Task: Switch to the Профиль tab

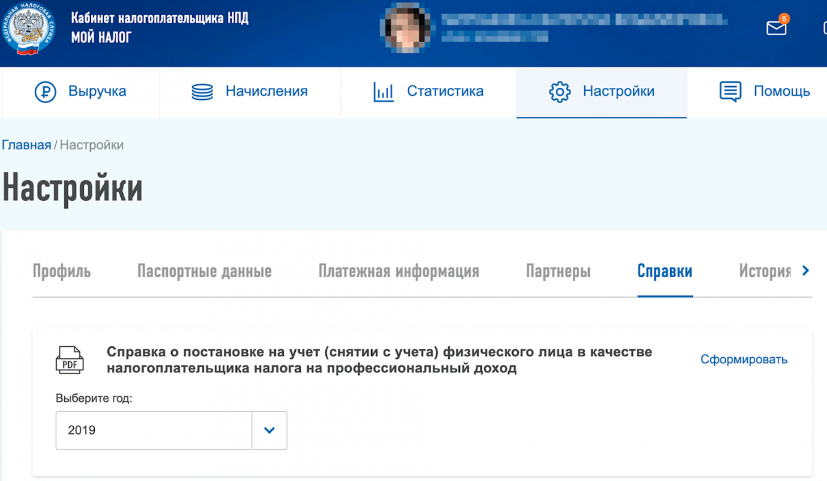Action: (x=62, y=271)
